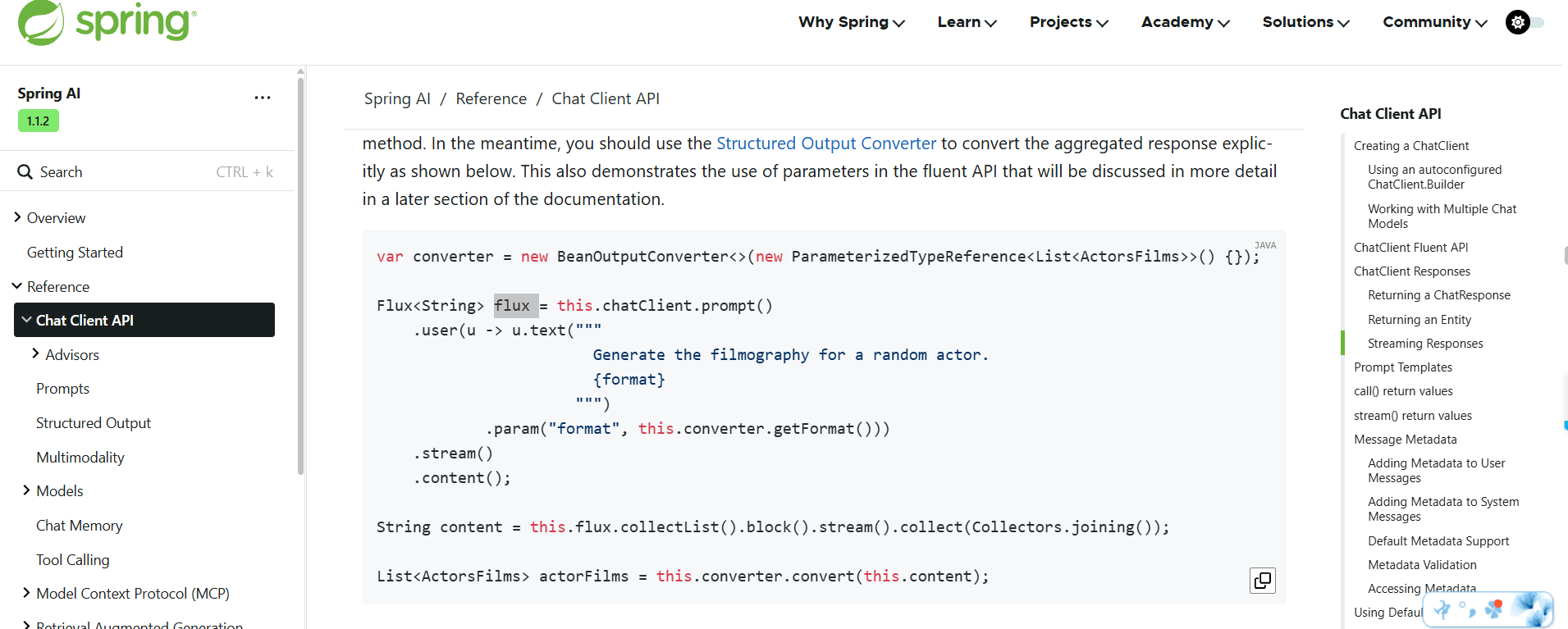The image size is (1568, 629).
Task: Jump to Prompt Templates section
Action: click(1403, 367)
